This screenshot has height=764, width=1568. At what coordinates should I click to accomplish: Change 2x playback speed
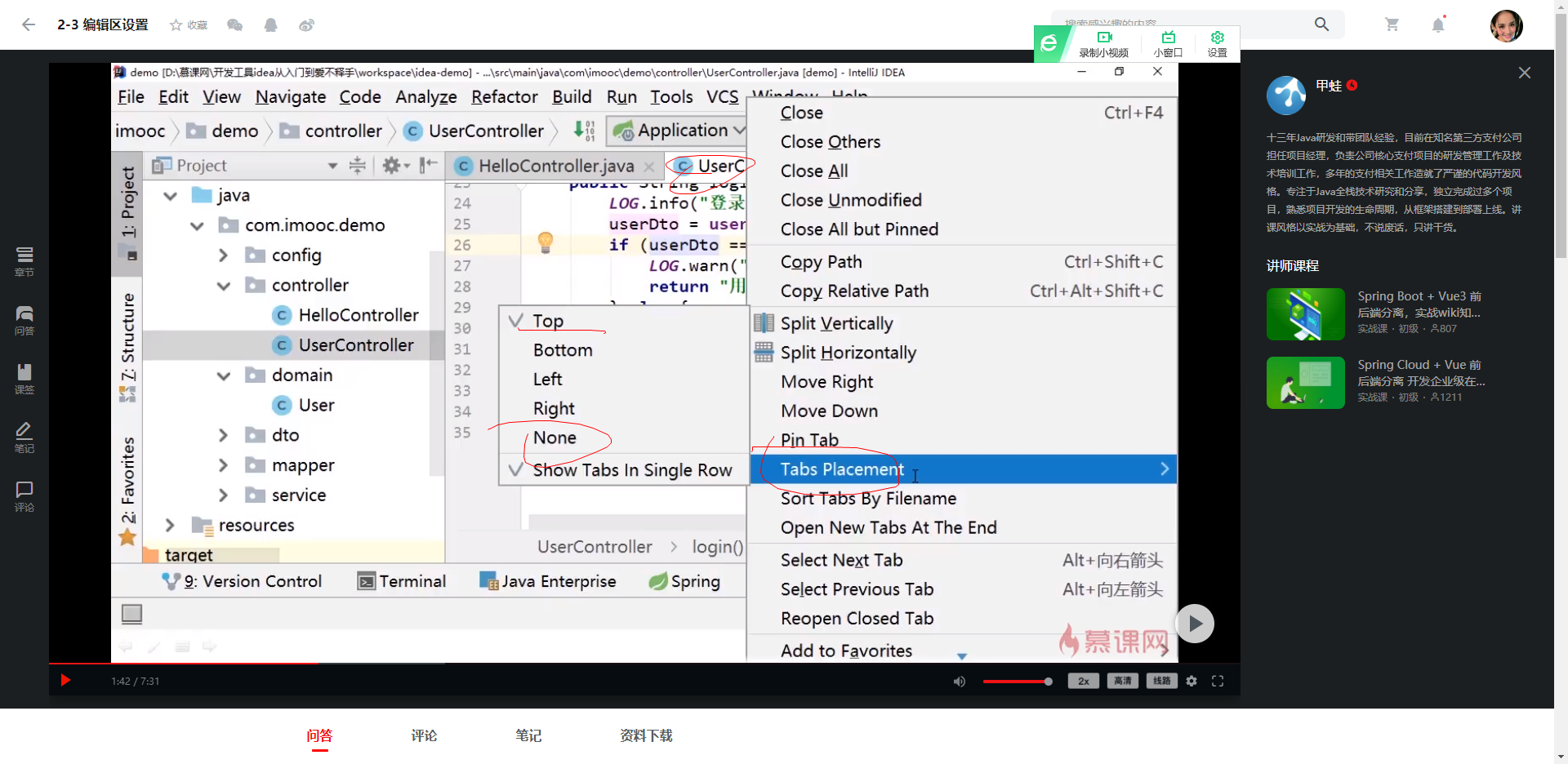click(1083, 681)
